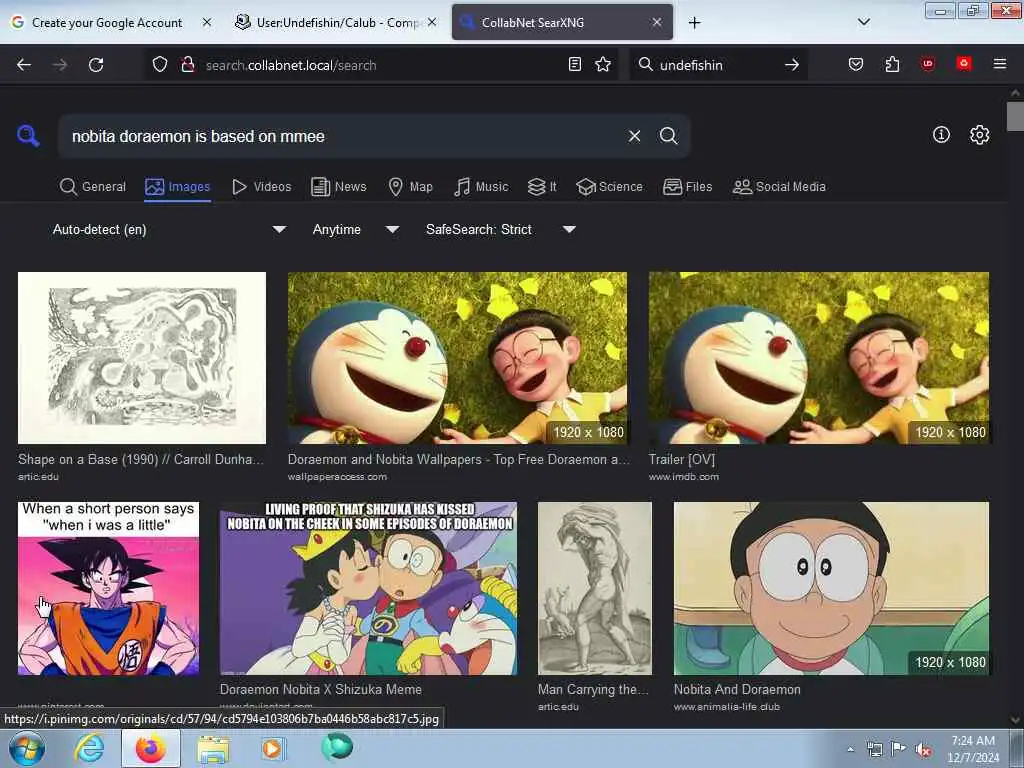List all tabs with the chevron
Screen dimensions: 1024x768
(x=863, y=22)
